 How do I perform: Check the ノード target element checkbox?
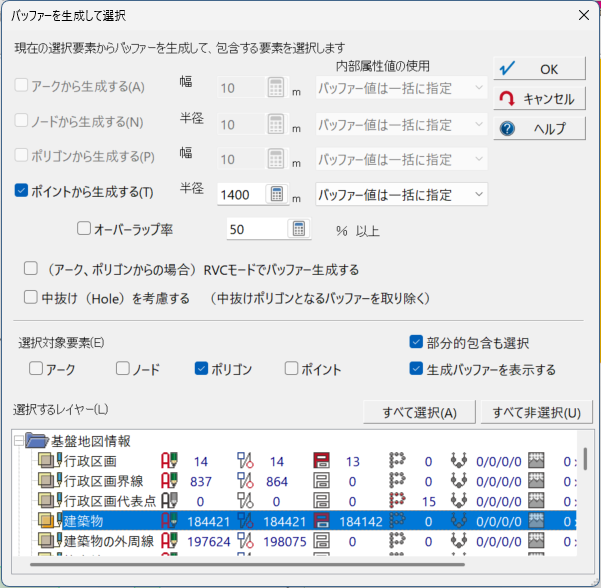tap(123, 368)
